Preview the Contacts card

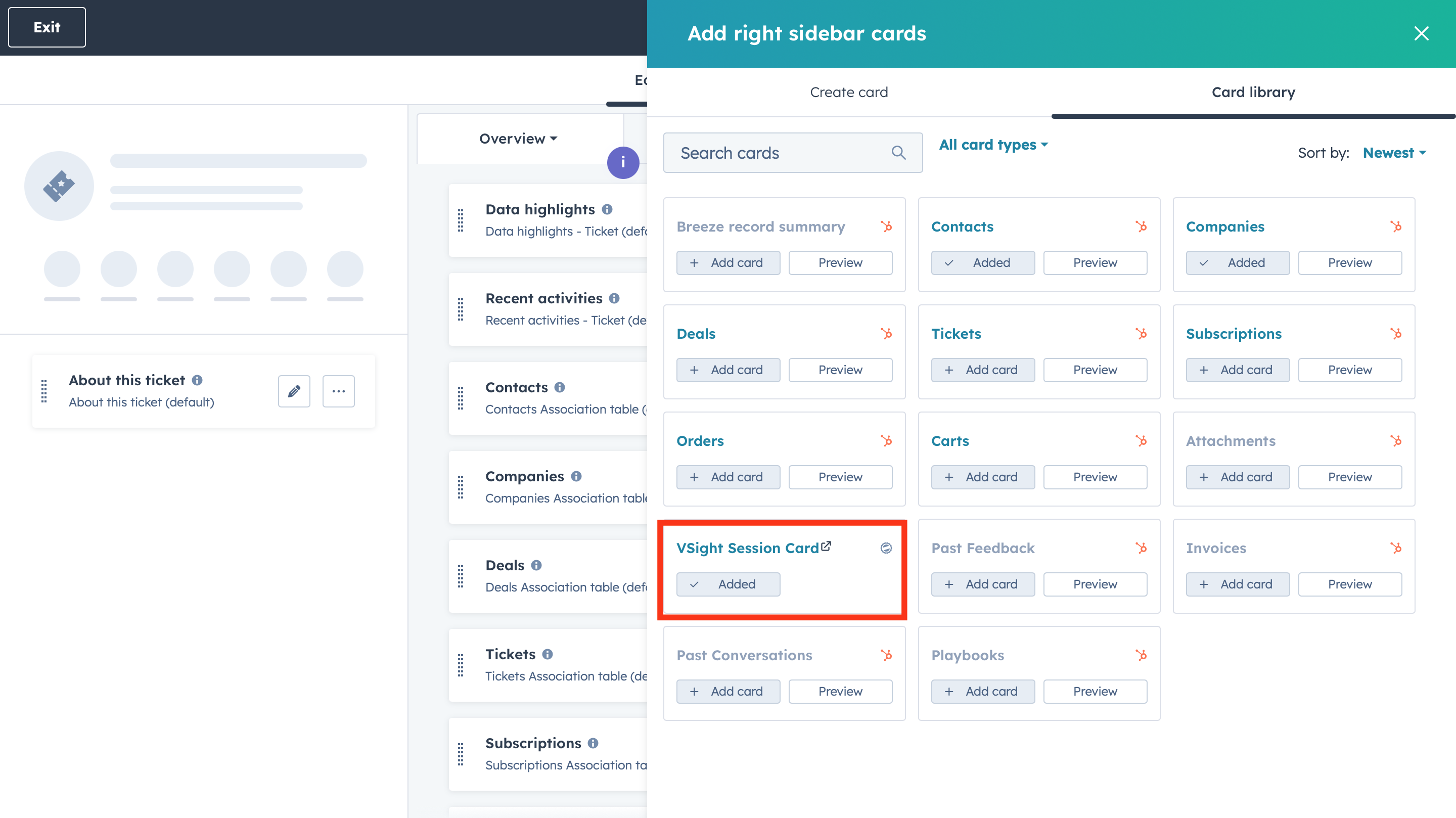[x=1096, y=263]
